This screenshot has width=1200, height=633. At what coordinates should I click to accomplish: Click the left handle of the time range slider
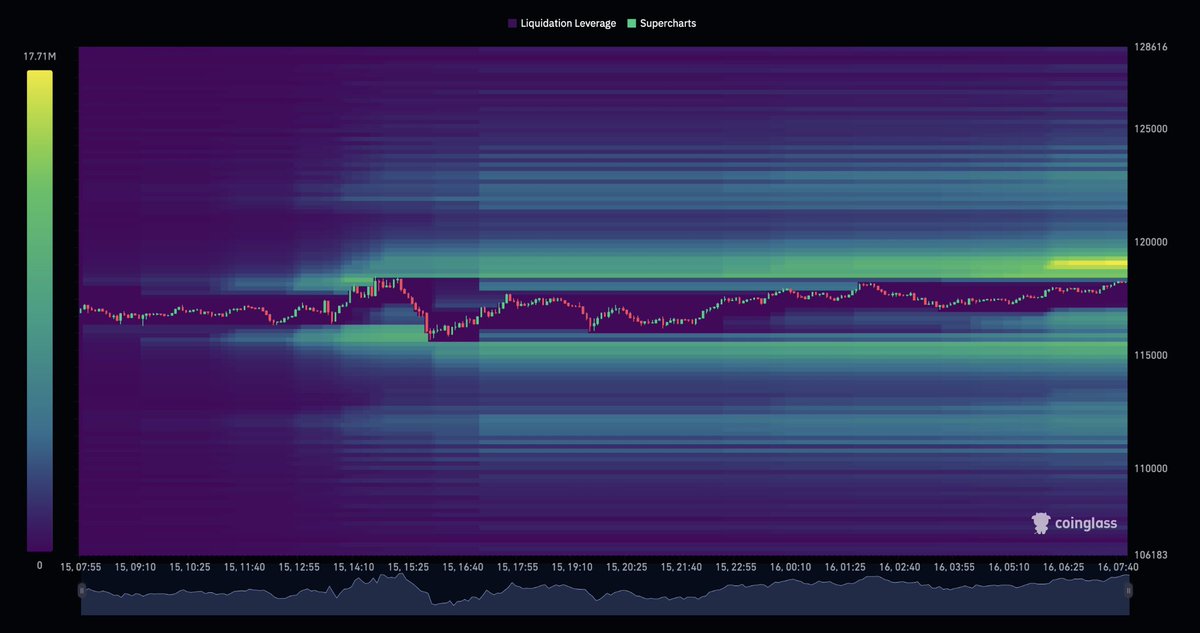(81, 591)
